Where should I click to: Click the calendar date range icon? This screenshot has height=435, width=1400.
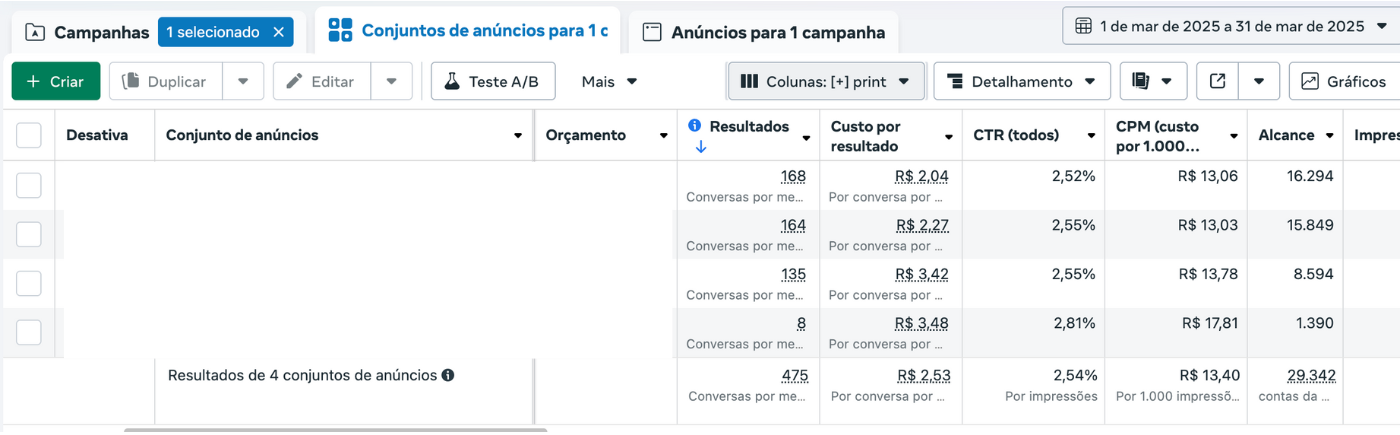pyautogui.click(x=1083, y=26)
